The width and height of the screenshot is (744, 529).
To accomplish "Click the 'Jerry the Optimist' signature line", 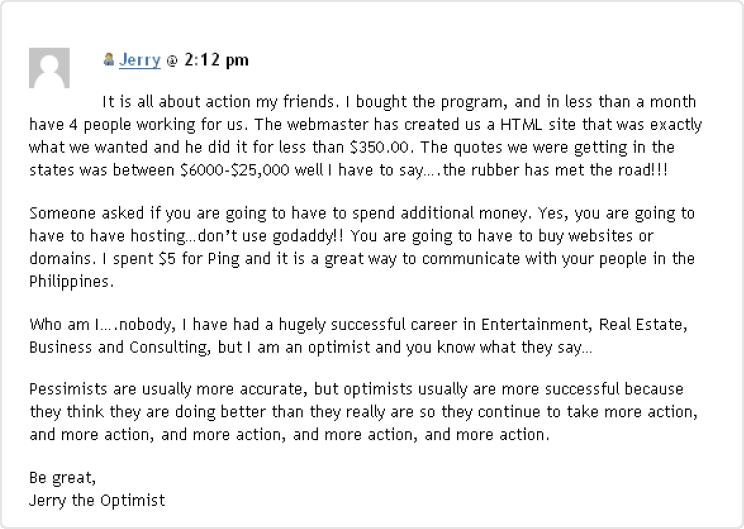I will 97,501.
